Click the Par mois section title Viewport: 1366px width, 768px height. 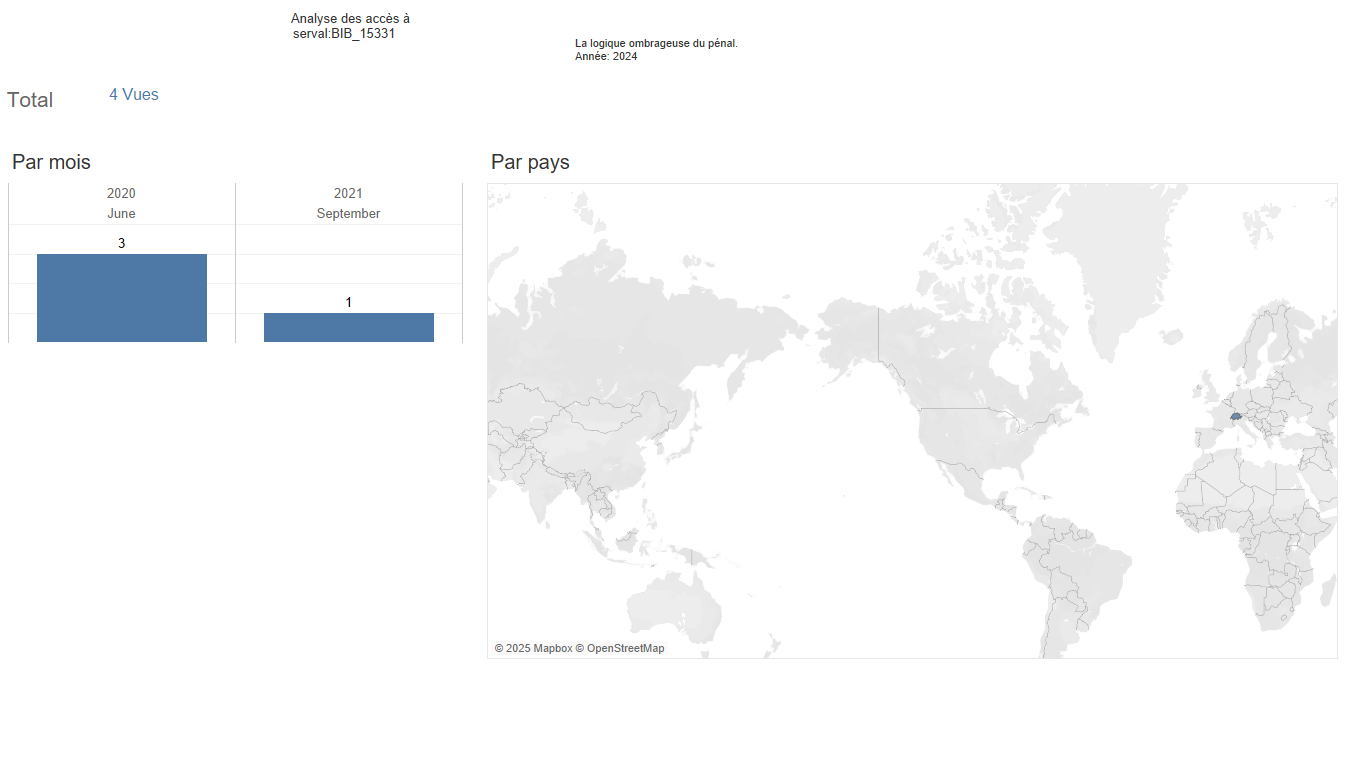(x=51, y=162)
